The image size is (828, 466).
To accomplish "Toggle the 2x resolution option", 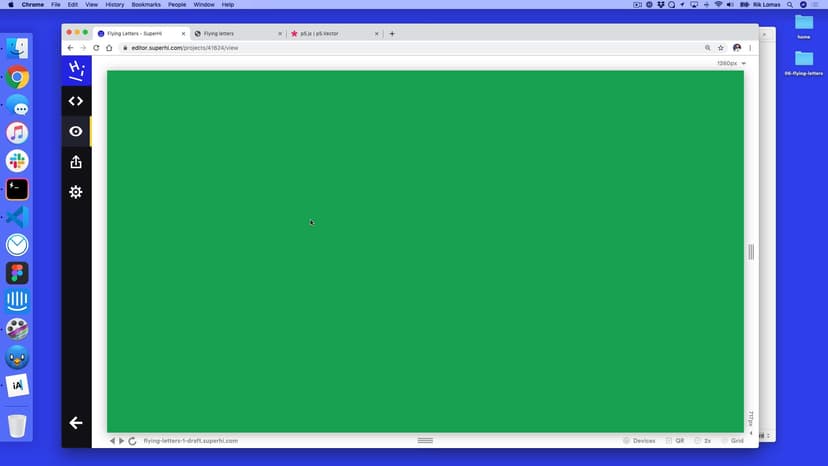I will pyautogui.click(x=703, y=441).
